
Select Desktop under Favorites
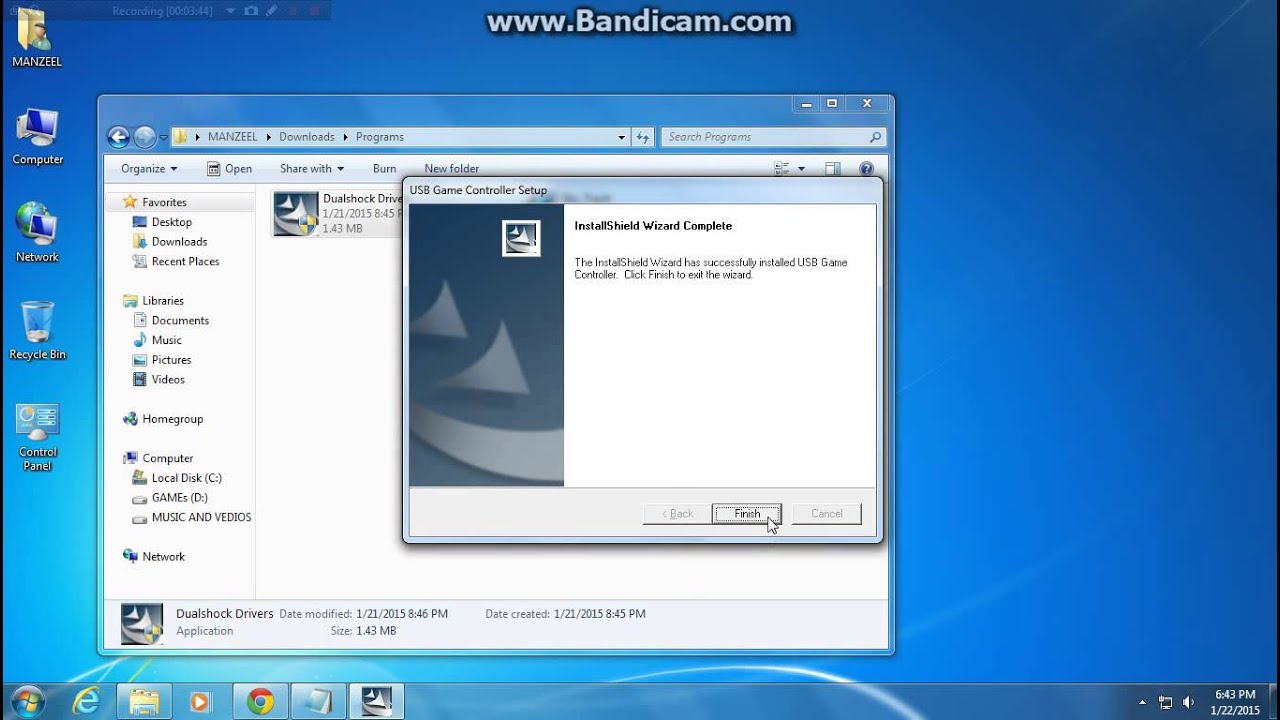pos(171,222)
